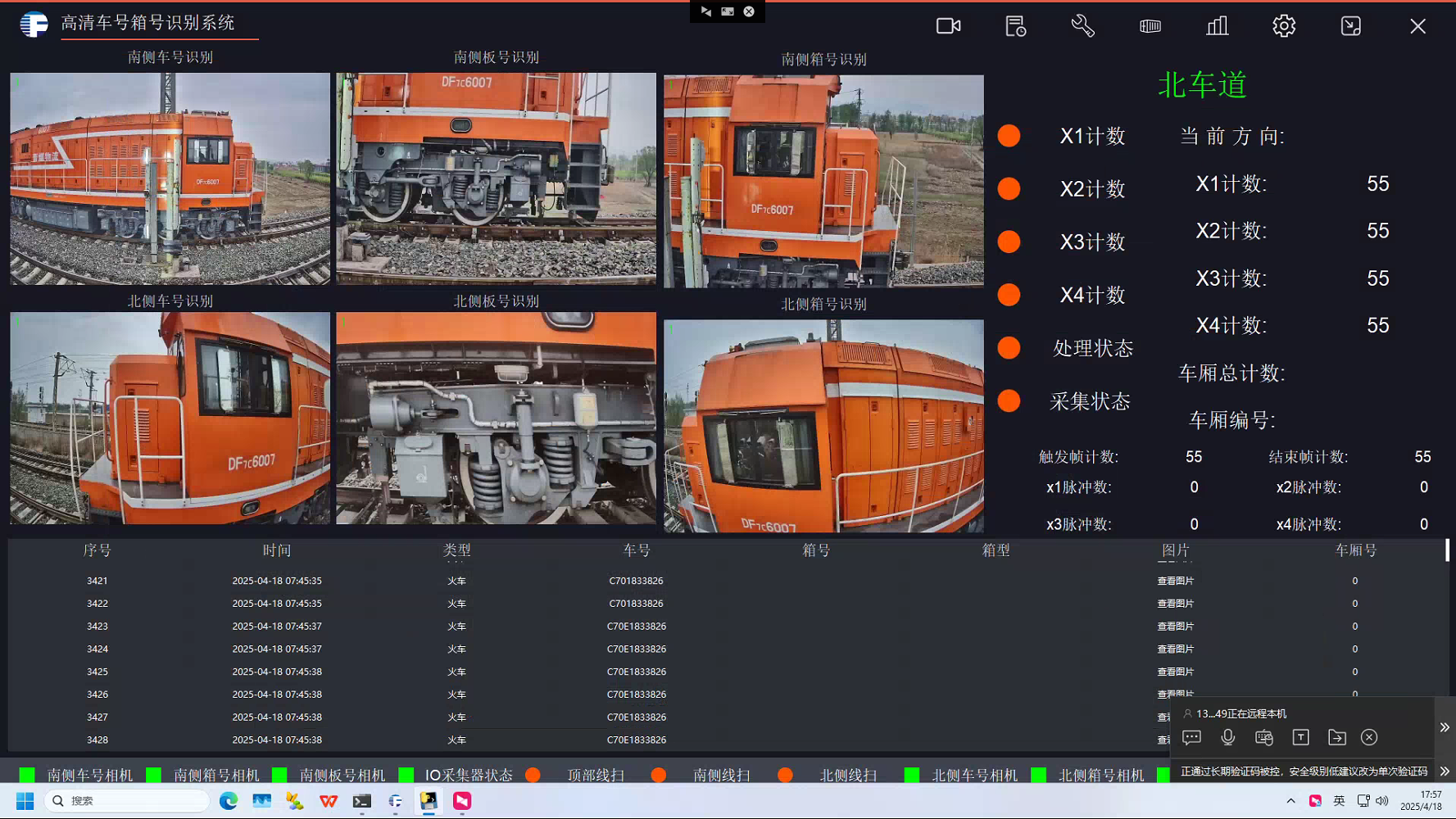The image size is (1456, 819).
Task: Click the remote session text tool icon
Action: (x=1300, y=737)
